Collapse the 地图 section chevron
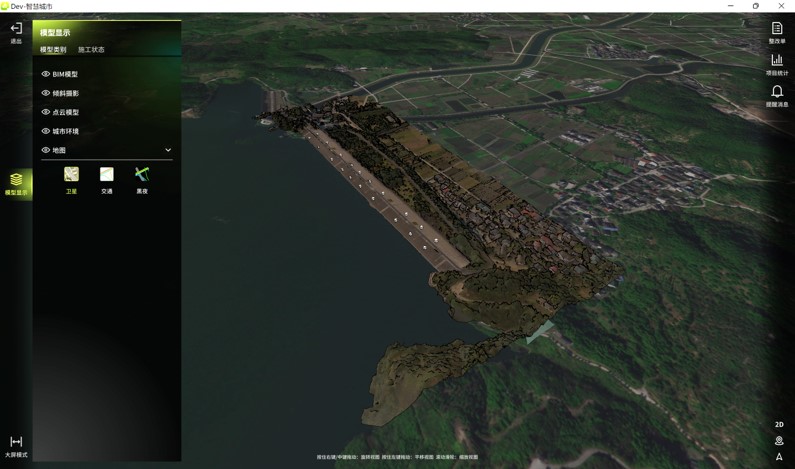The image size is (795, 469). (x=168, y=150)
